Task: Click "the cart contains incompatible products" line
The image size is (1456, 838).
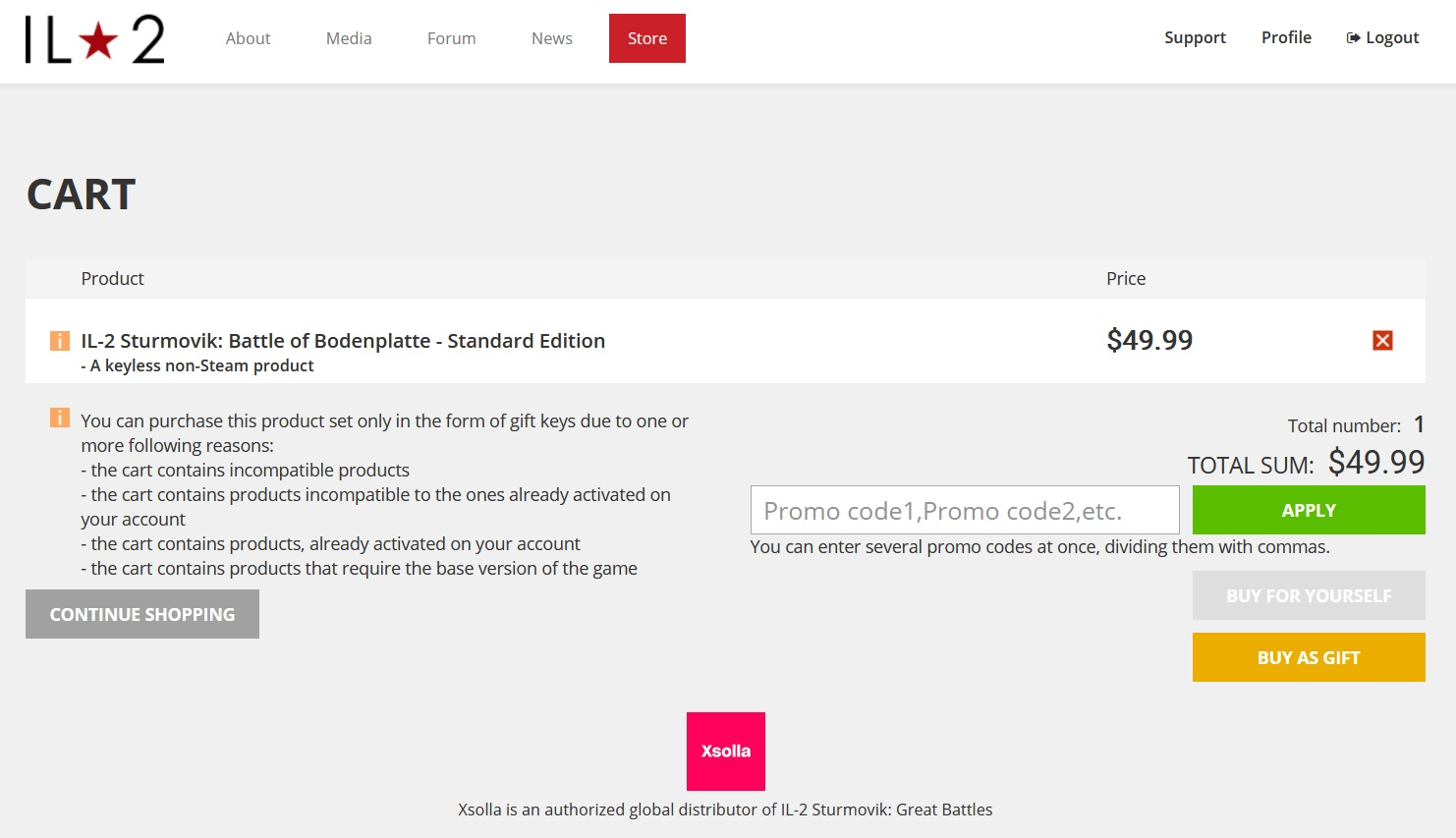Action: (246, 470)
